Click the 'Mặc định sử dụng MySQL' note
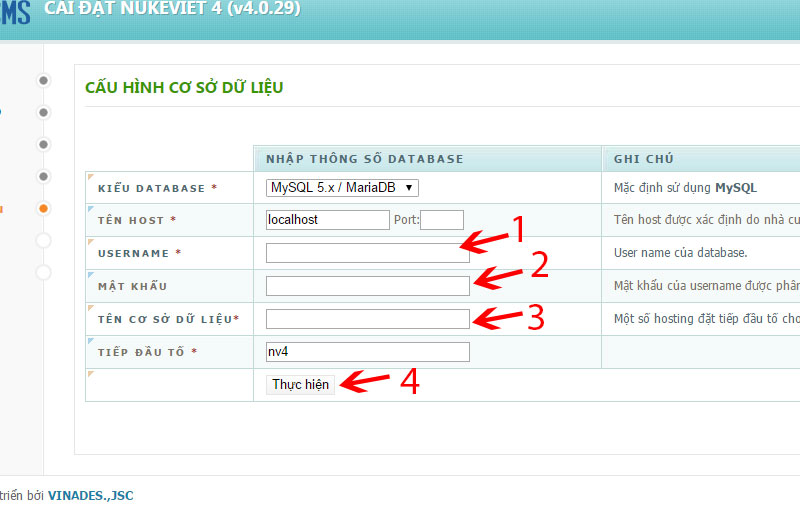800x505 pixels. (x=685, y=188)
